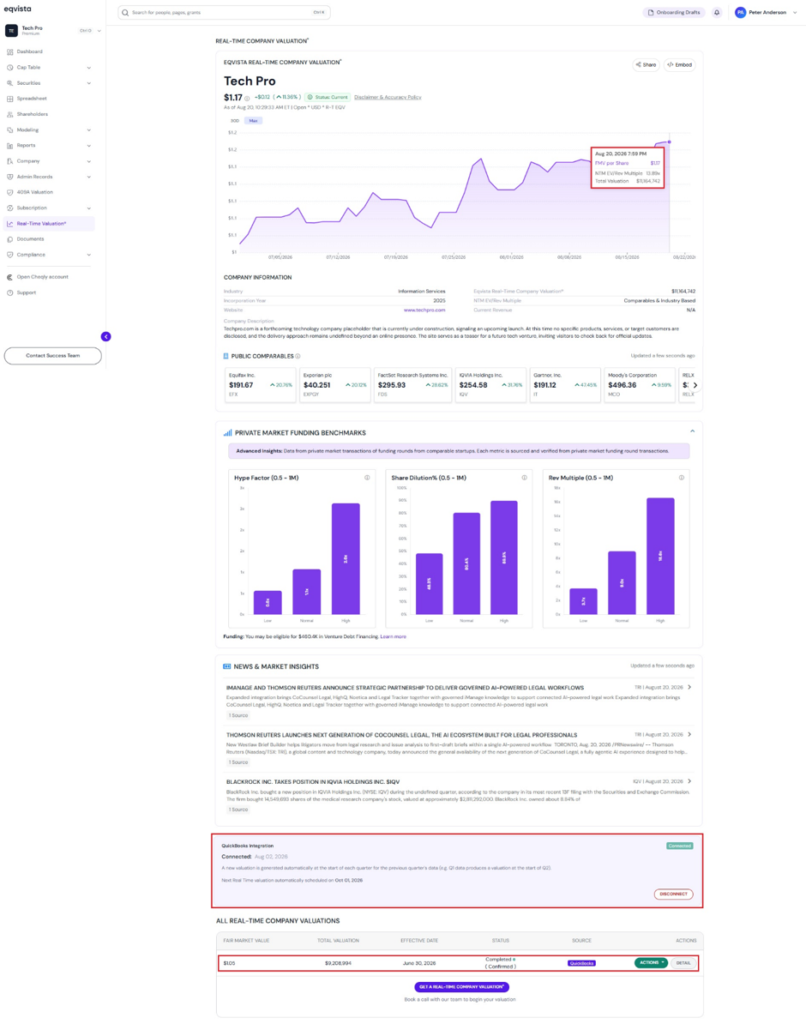Click the Documents sidebar icon

click(10, 239)
